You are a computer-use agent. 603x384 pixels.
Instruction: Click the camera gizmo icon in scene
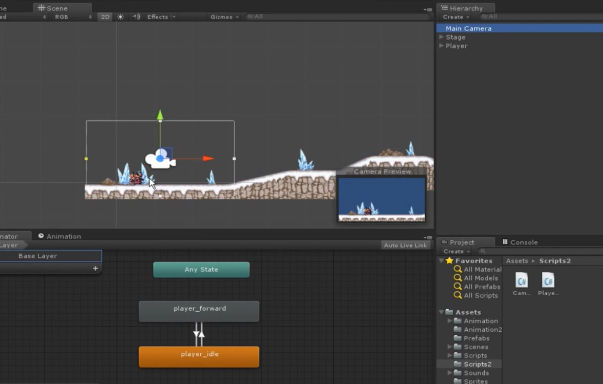[x=160, y=158]
